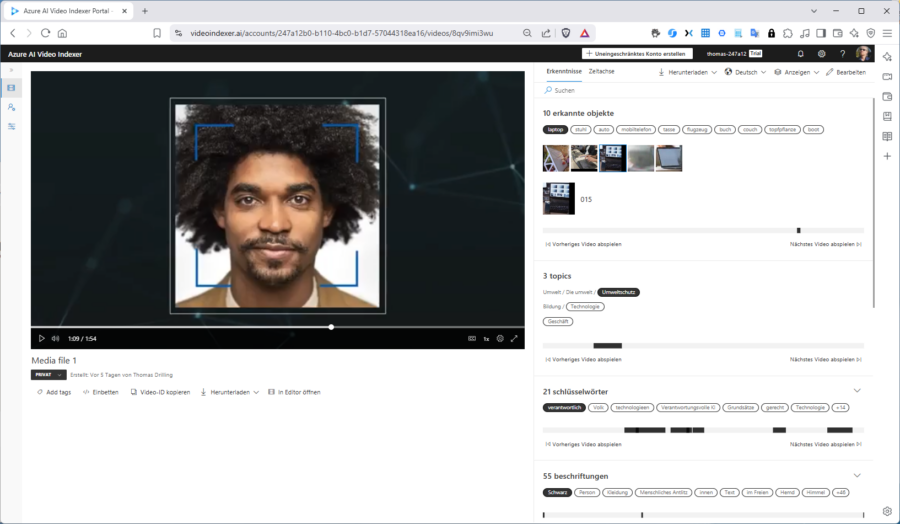Change the PRIVAT privacy dropdown
This screenshot has height=524, width=900.
(x=48, y=375)
